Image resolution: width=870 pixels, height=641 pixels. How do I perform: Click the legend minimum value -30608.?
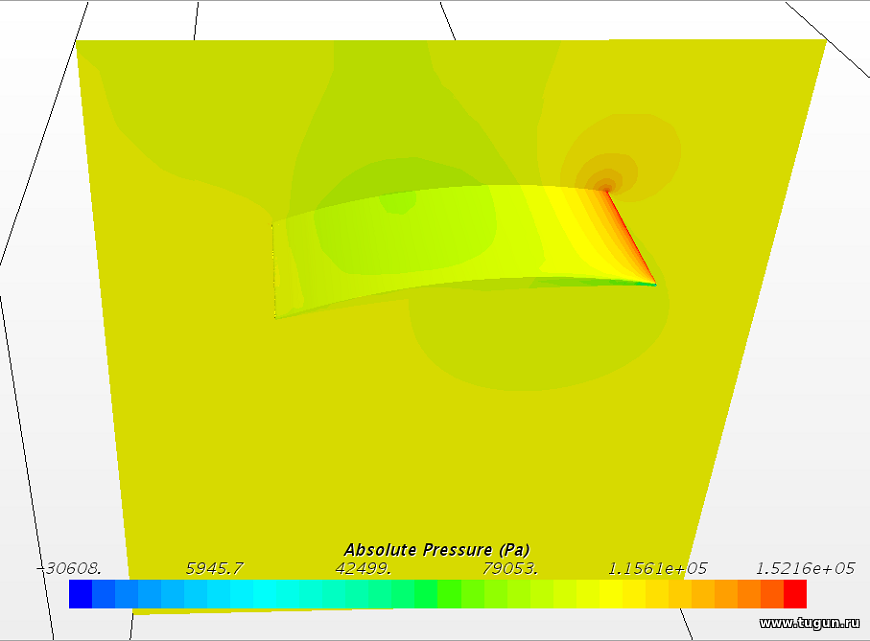click(x=69, y=568)
